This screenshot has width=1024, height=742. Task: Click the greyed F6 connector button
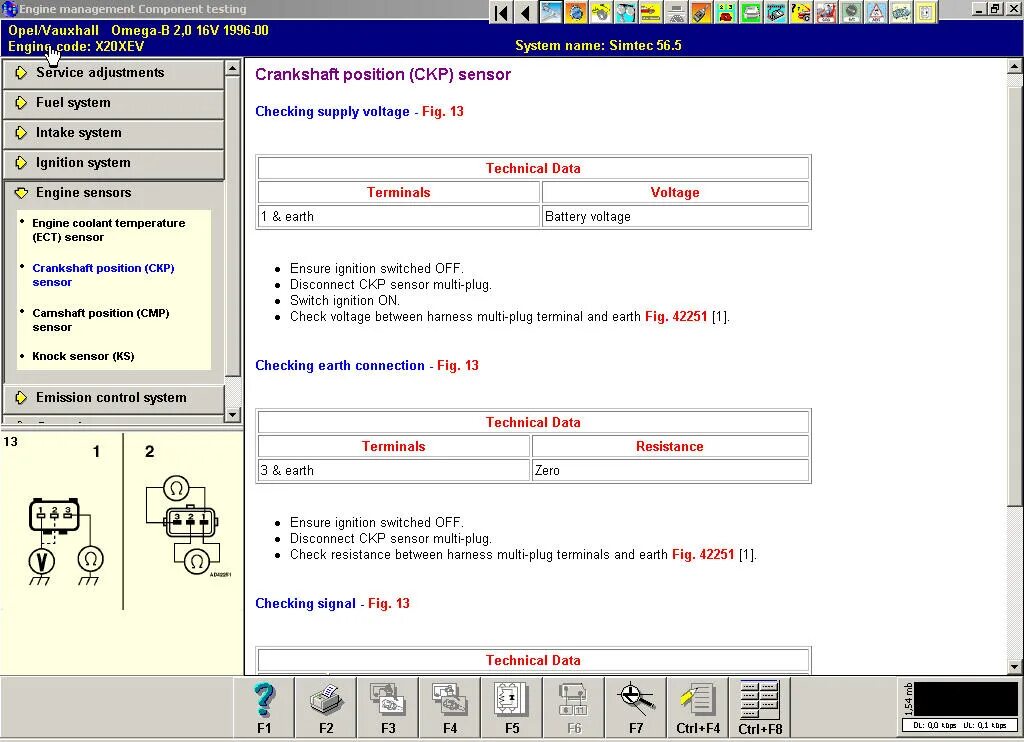[574, 708]
